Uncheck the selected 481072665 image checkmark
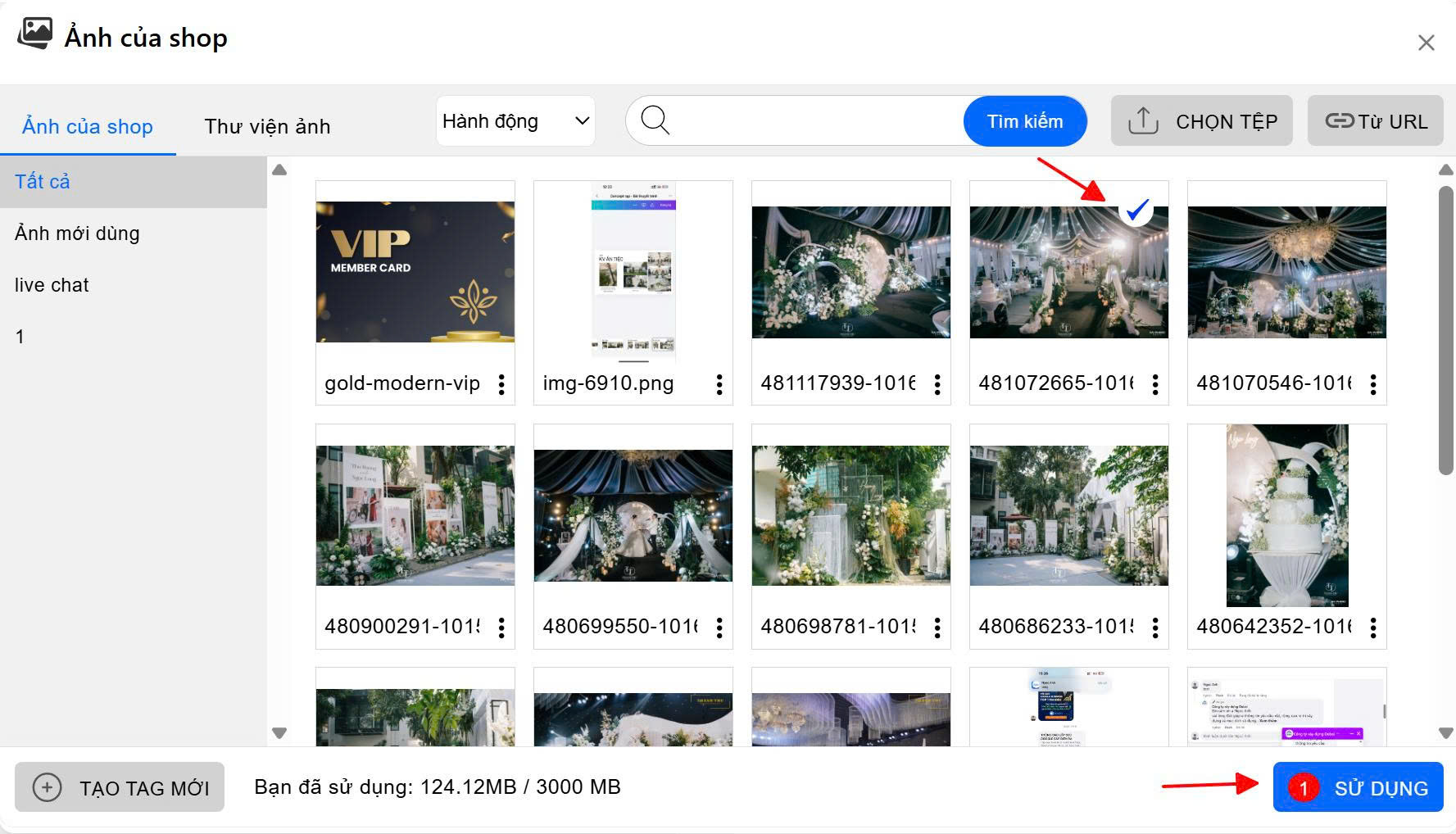1456x834 pixels. pos(1136,211)
